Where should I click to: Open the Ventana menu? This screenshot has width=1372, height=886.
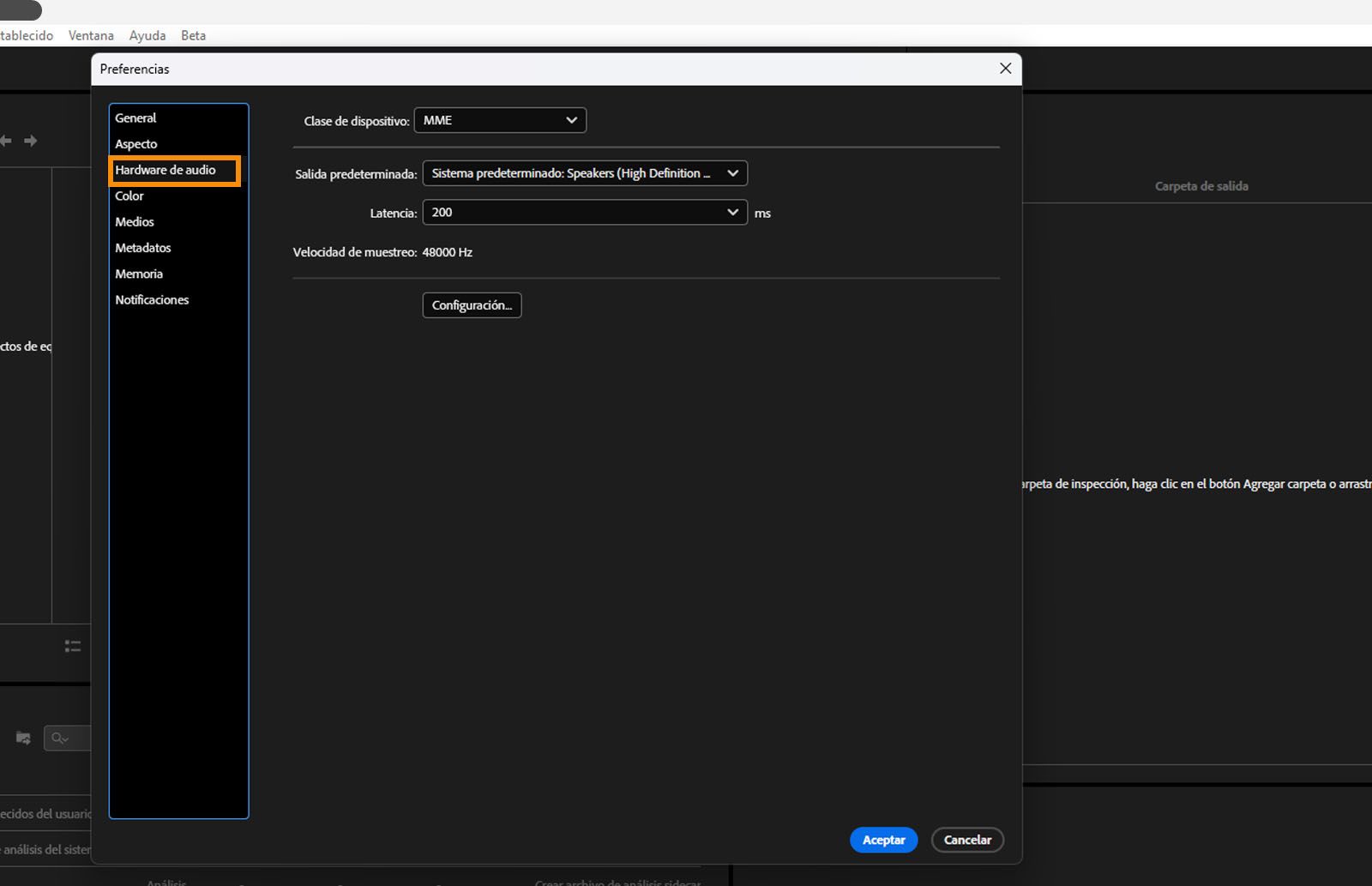(91, 35)
